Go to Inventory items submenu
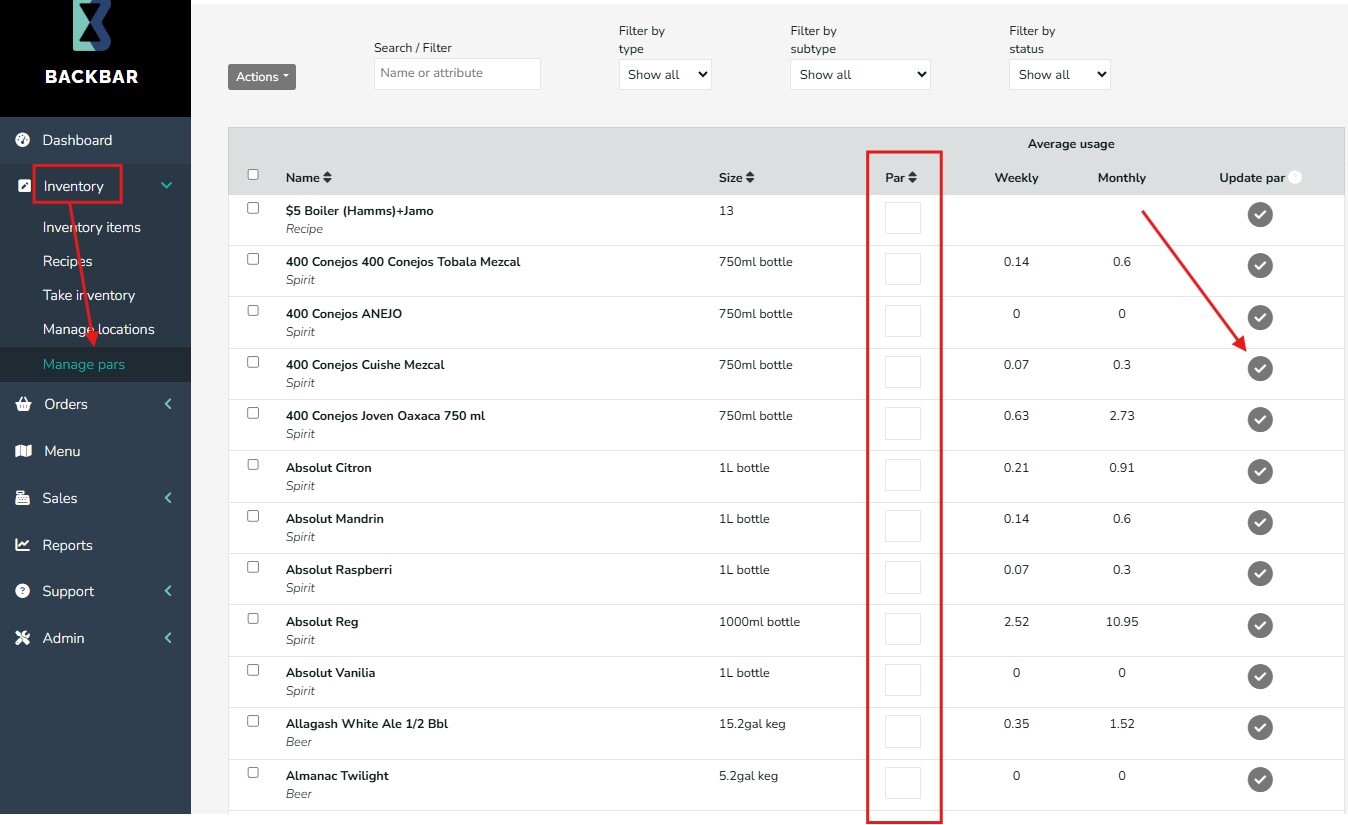Screen dimensions: 1348x825 pyautogui.click(x=91, y=227)
